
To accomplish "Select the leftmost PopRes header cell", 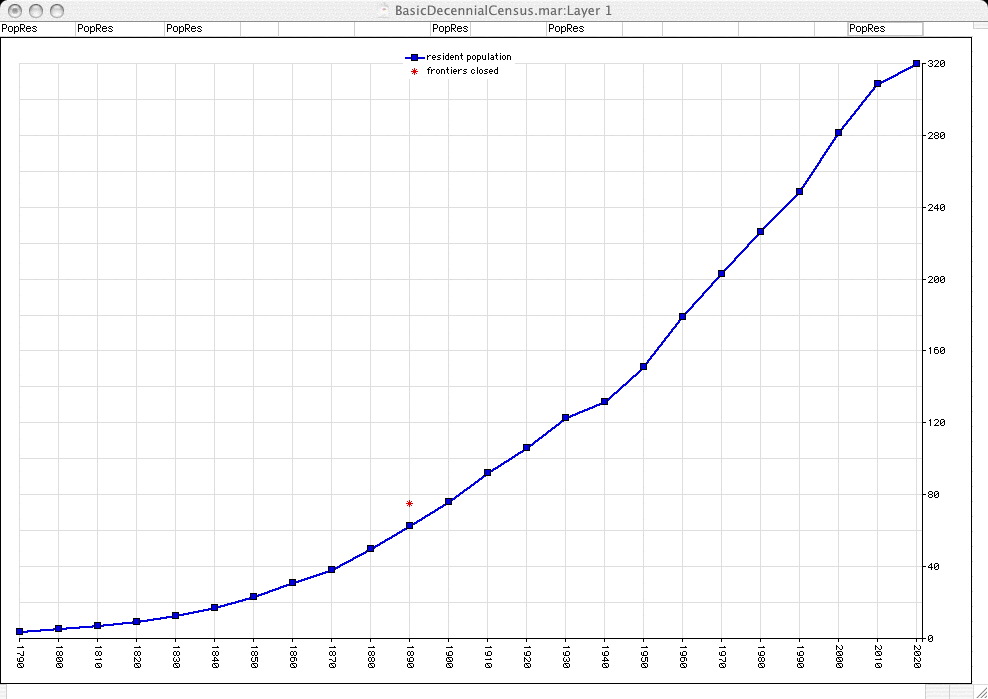I will (x=20, y=29).
